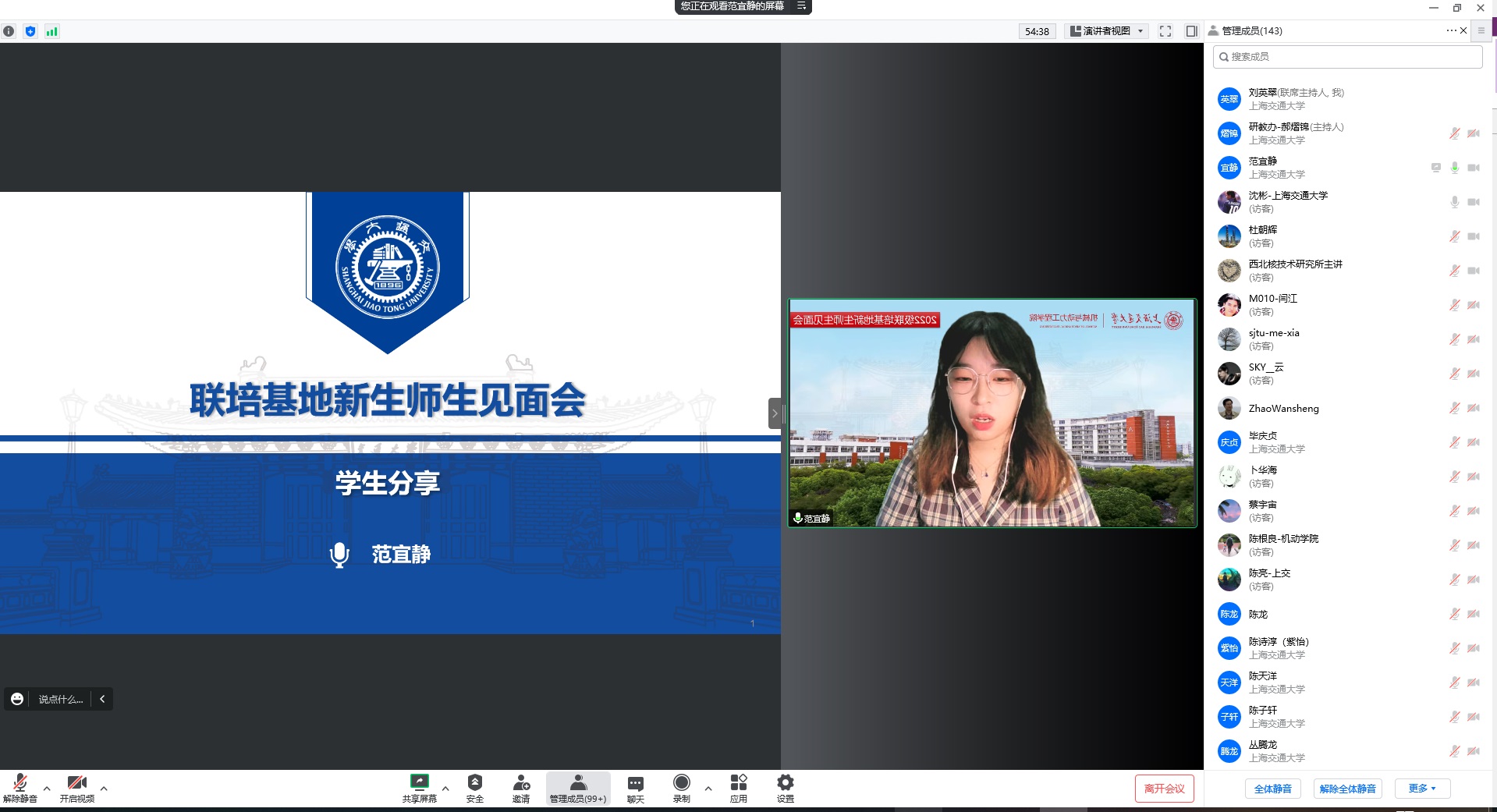The image size is (1497, 812).
Task: Open the Apps (应用) icon
Action: (x=738, y=787)
